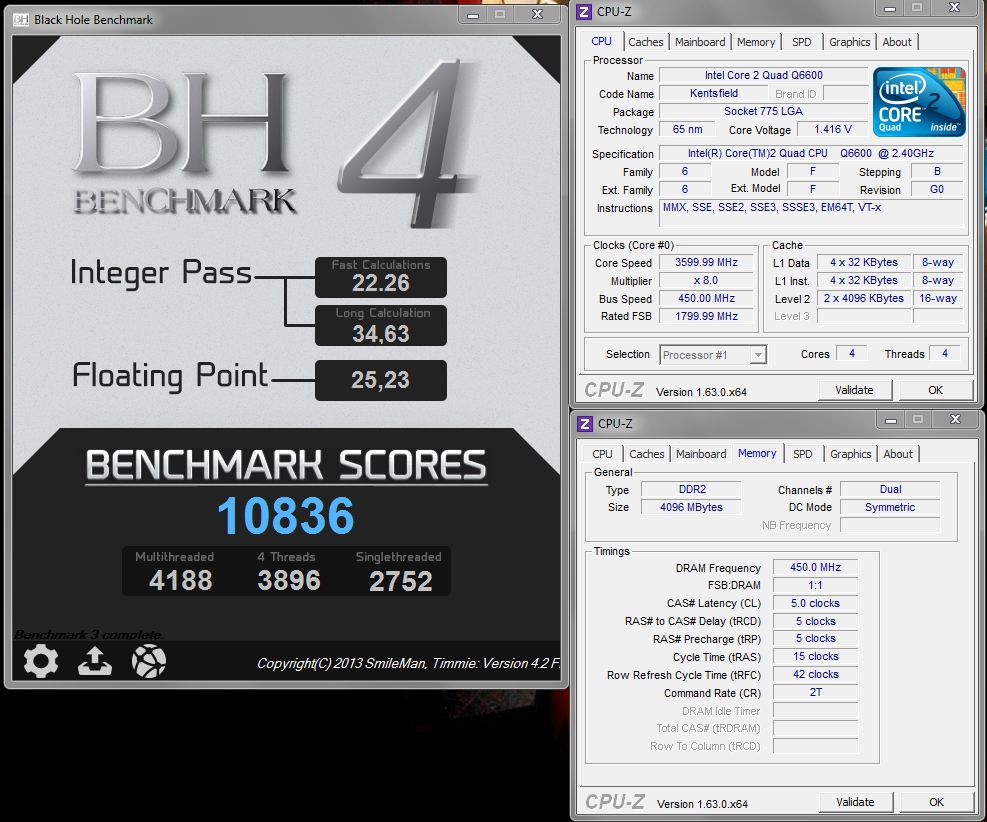Screen dimensions: 987x822
Task: Open SPD tab in upper CPU-Z
Action: point(801,42)
